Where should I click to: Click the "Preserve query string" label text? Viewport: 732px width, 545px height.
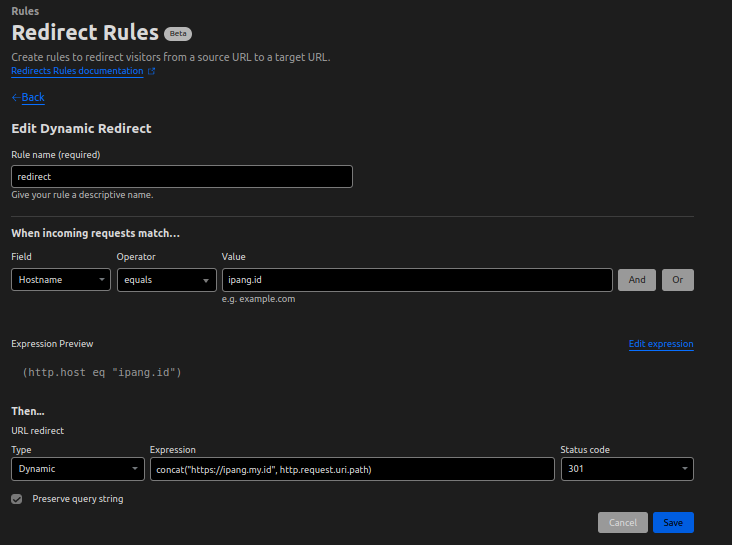click(x=78, y=499)
